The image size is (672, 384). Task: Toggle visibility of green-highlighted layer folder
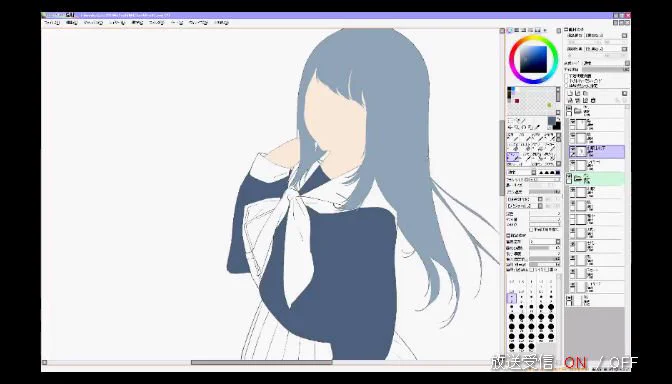tap(569, 176)
